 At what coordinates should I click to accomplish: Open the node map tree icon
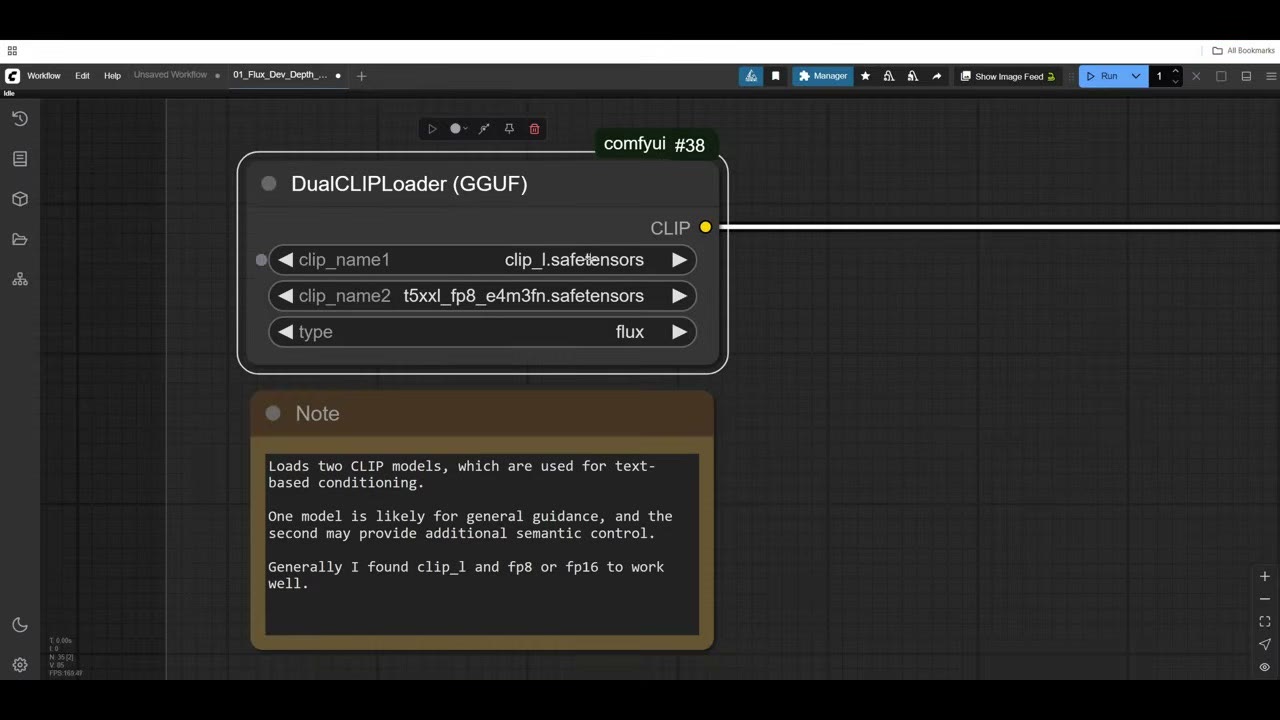click(20, 279)
